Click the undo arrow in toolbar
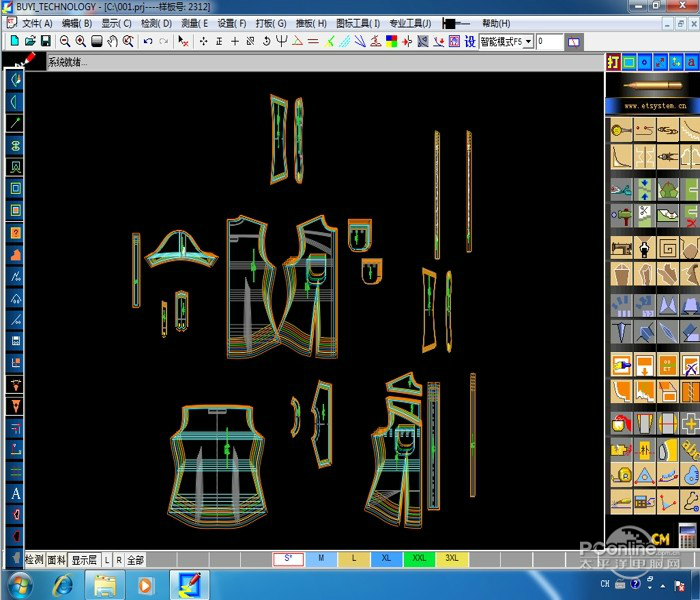 click(x=148, y=41)
